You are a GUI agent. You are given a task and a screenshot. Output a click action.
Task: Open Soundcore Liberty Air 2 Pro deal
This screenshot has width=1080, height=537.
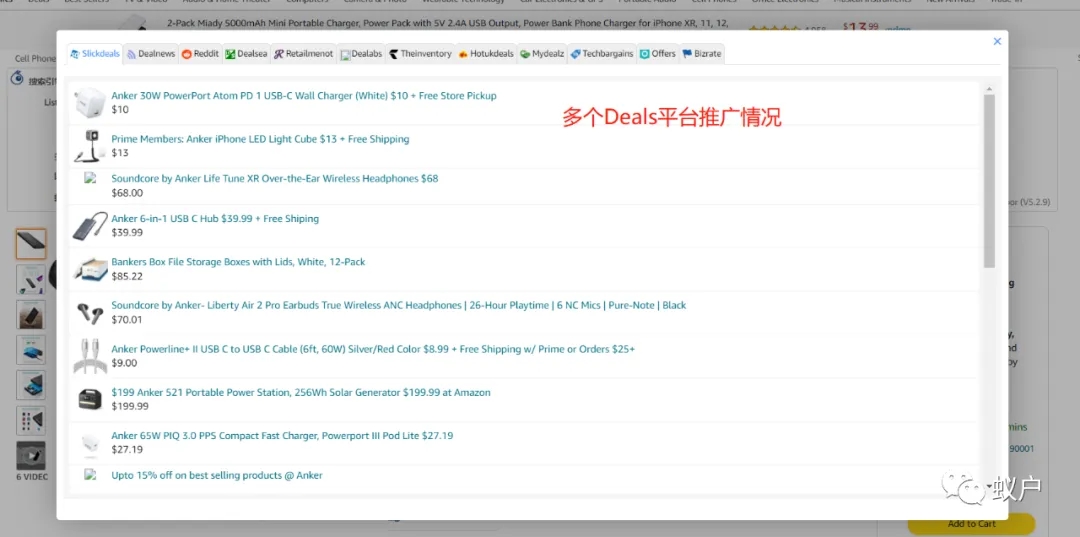click(x=399, y=306)
